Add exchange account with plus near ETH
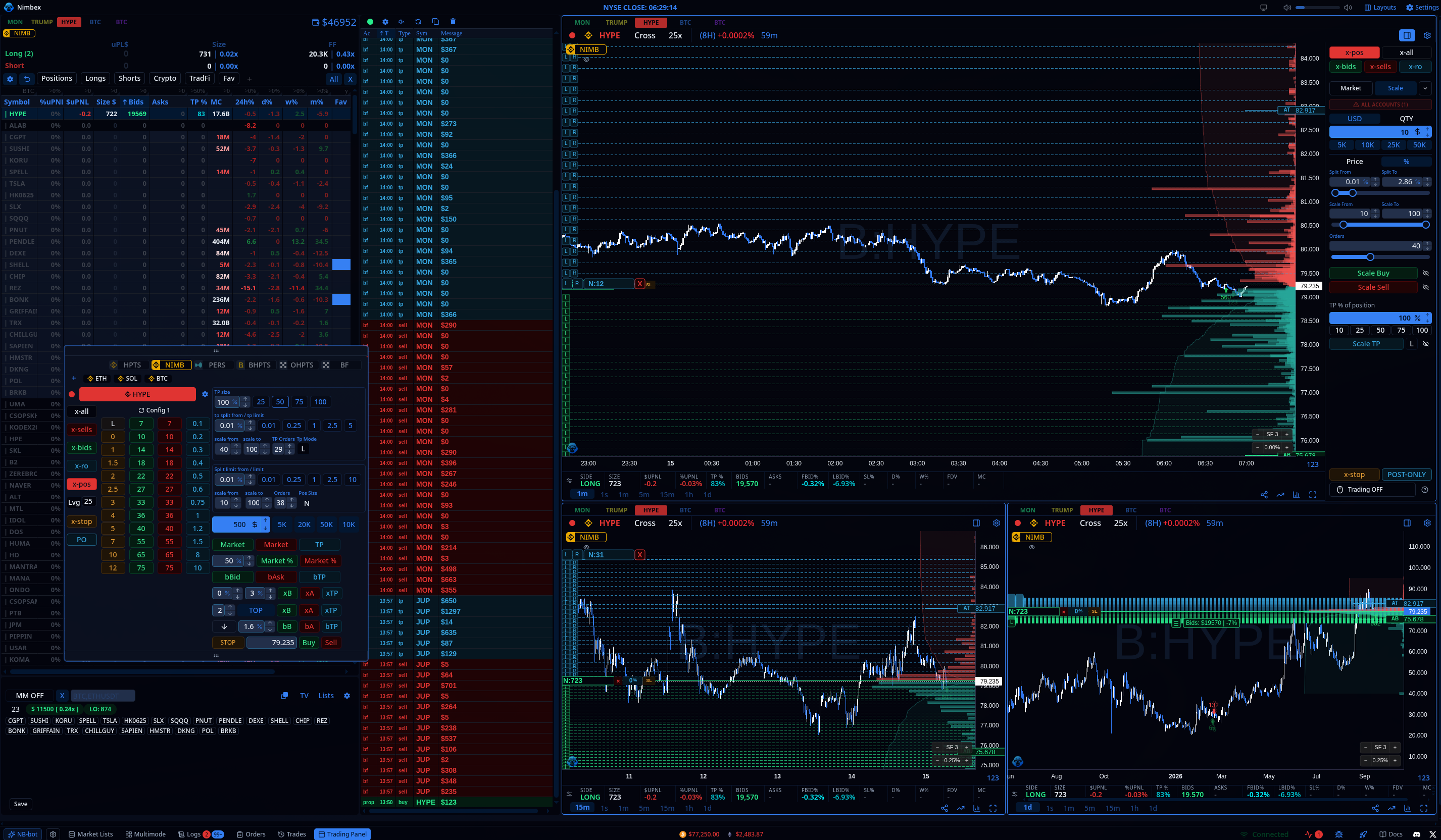The width and height of the screenshot is (1441, 840). 73,378
